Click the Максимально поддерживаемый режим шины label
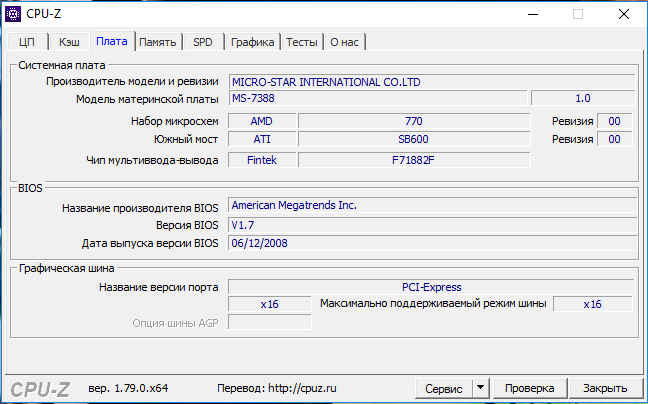Screen dimensions: 648x404 433,304
